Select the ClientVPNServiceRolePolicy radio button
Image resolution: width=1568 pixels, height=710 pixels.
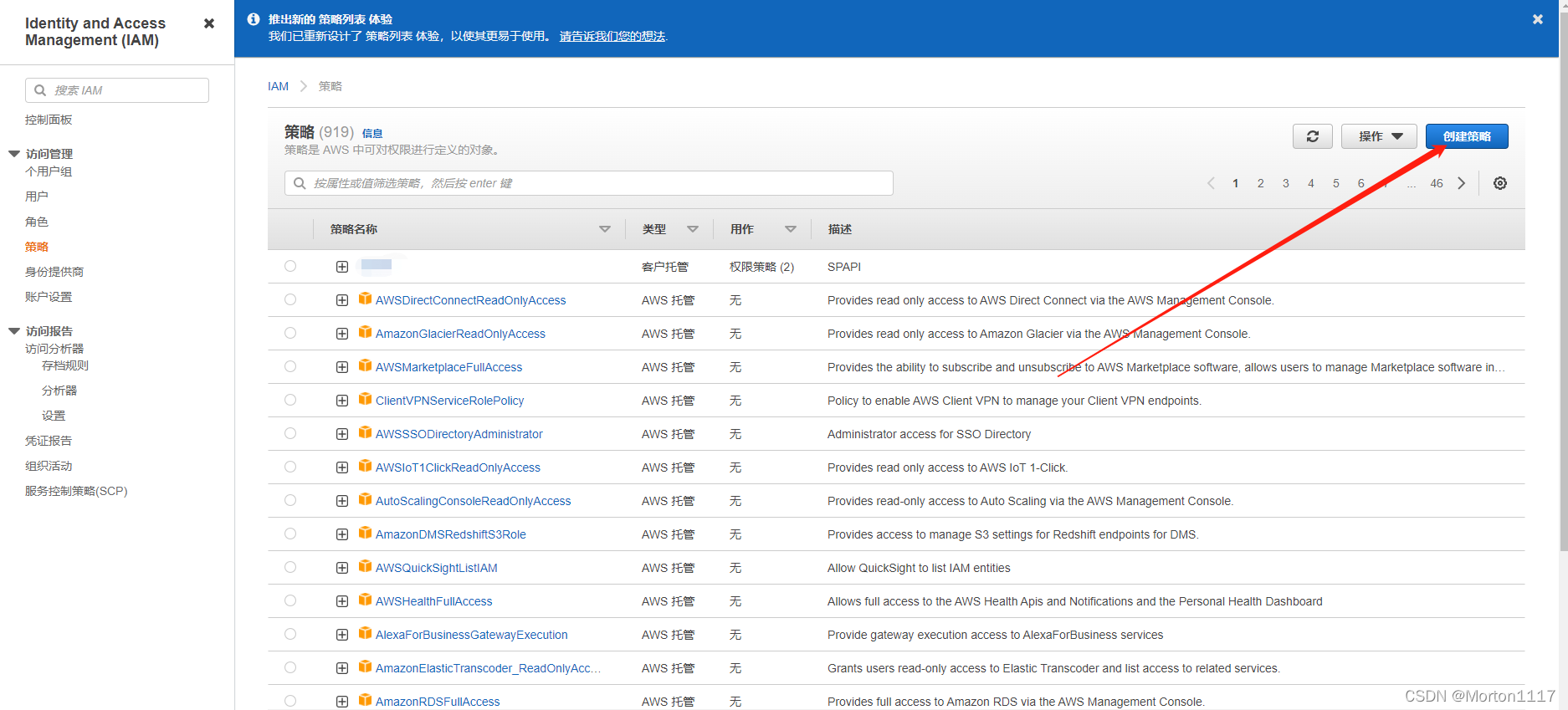click(290, 400)
